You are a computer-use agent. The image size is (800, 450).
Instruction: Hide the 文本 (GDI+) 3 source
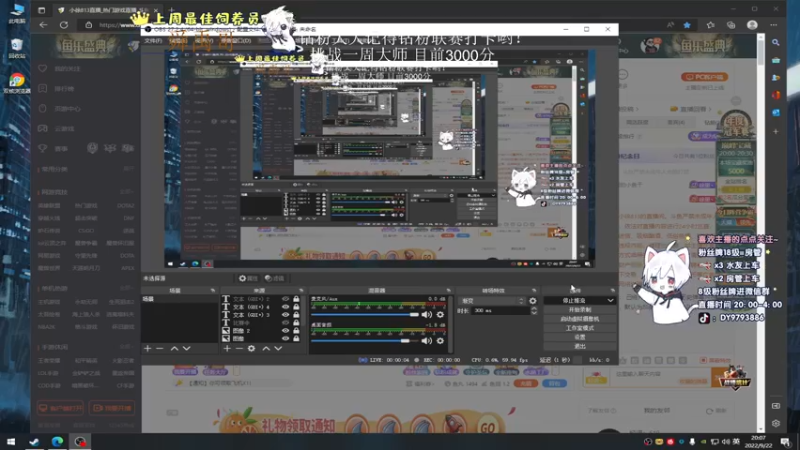point(285,315)
